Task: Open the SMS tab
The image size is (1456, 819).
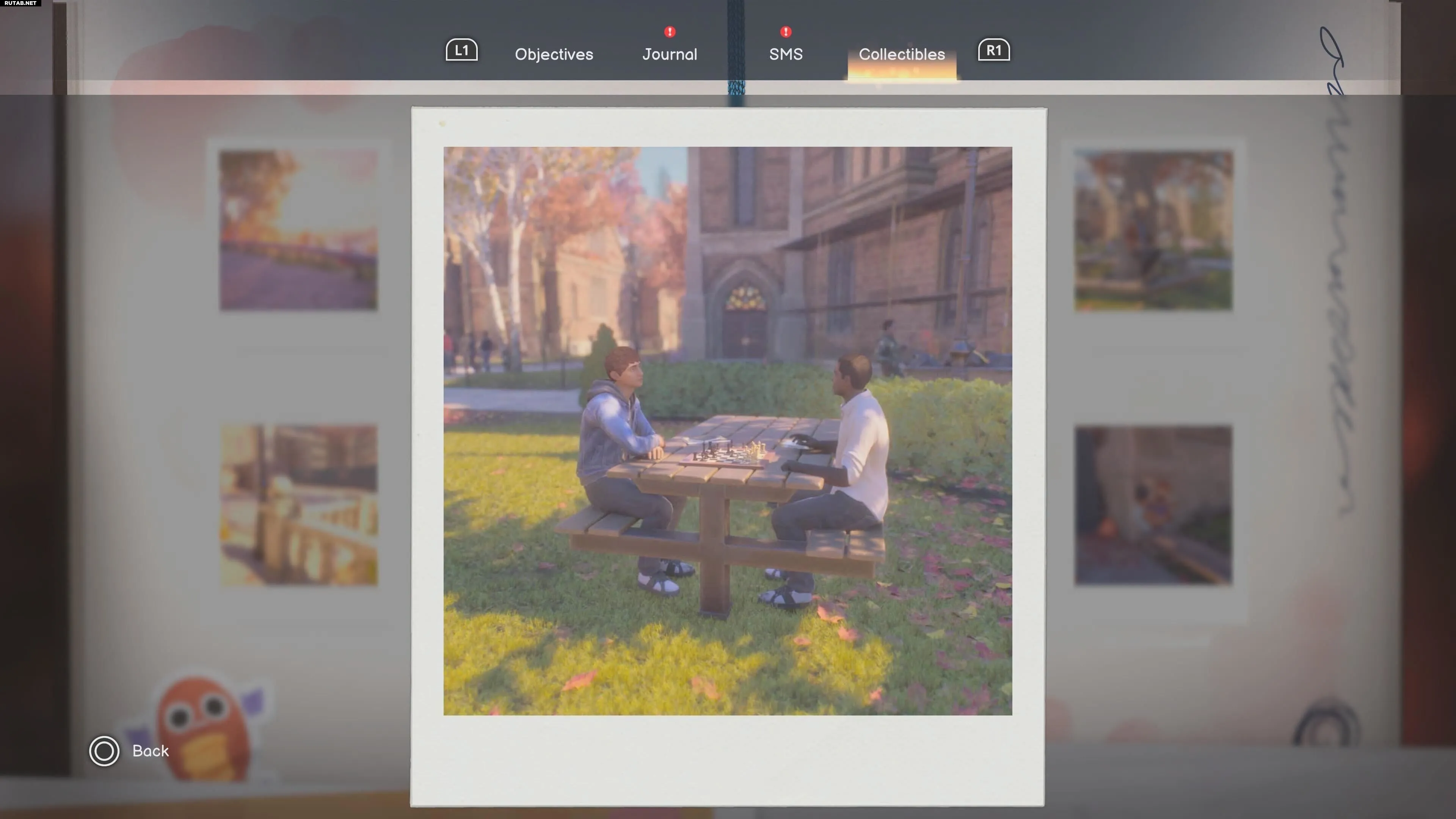Action: click(x=786, y=54)
